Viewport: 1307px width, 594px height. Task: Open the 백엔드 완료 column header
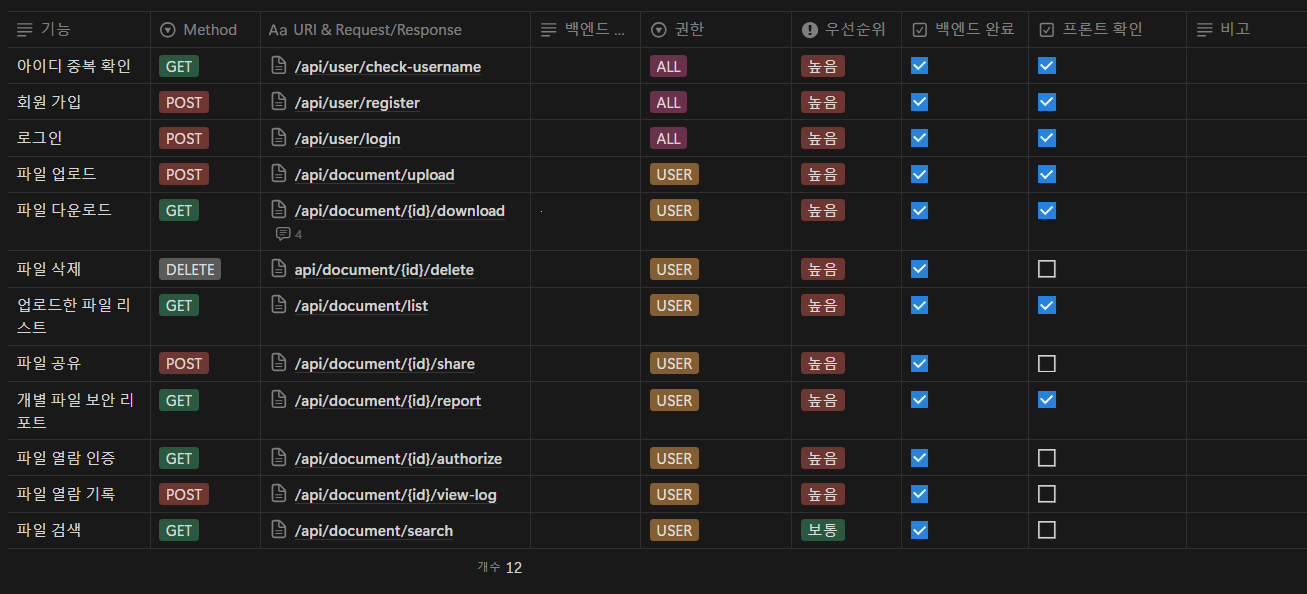pos(965,30)
